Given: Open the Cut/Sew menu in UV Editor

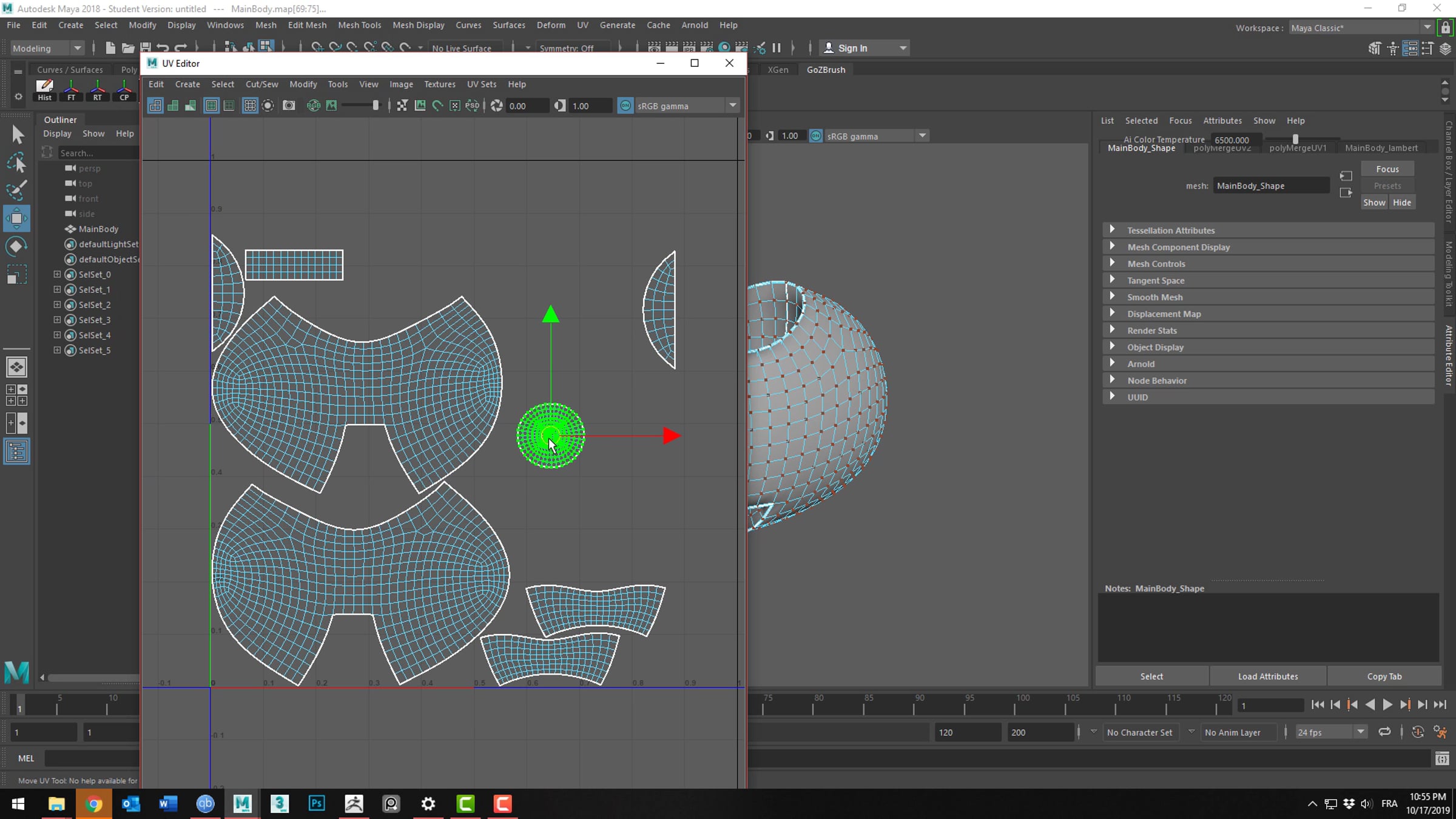Looking at the screenshot, I should 261,84.
